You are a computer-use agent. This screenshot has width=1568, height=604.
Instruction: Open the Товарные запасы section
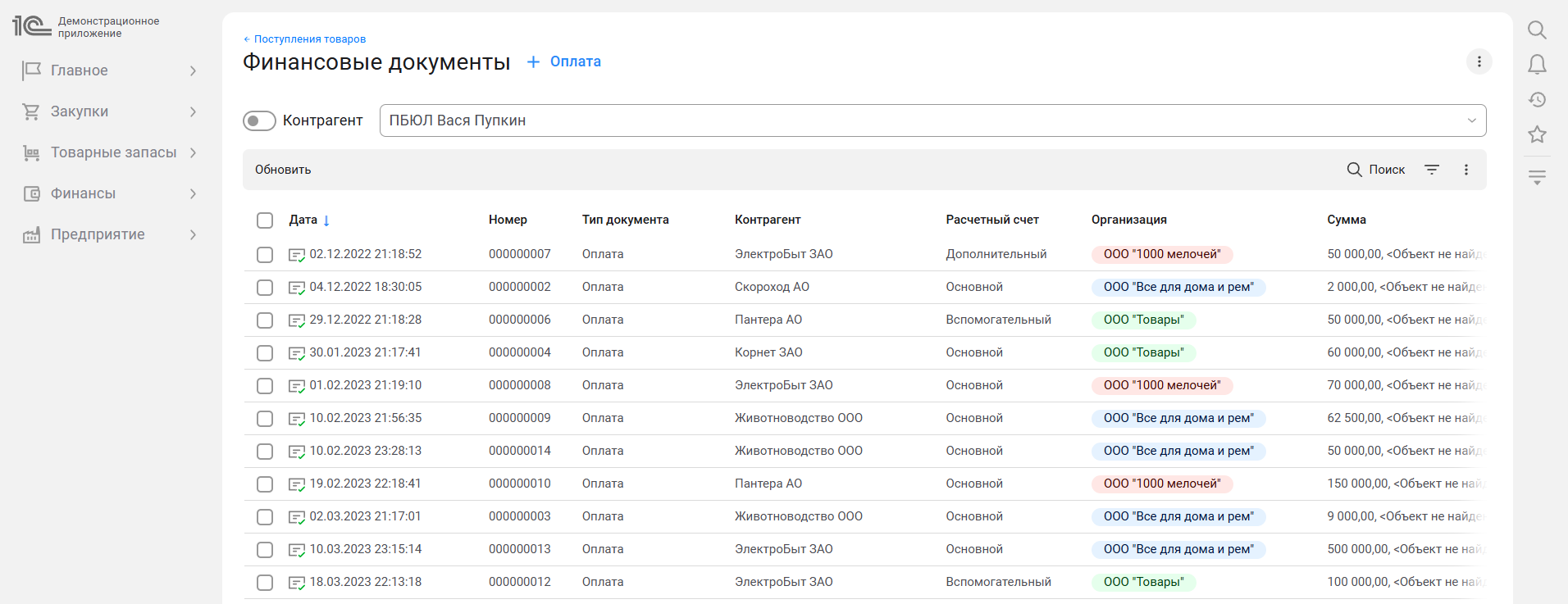pyautogui.click(x=113, y=152)
